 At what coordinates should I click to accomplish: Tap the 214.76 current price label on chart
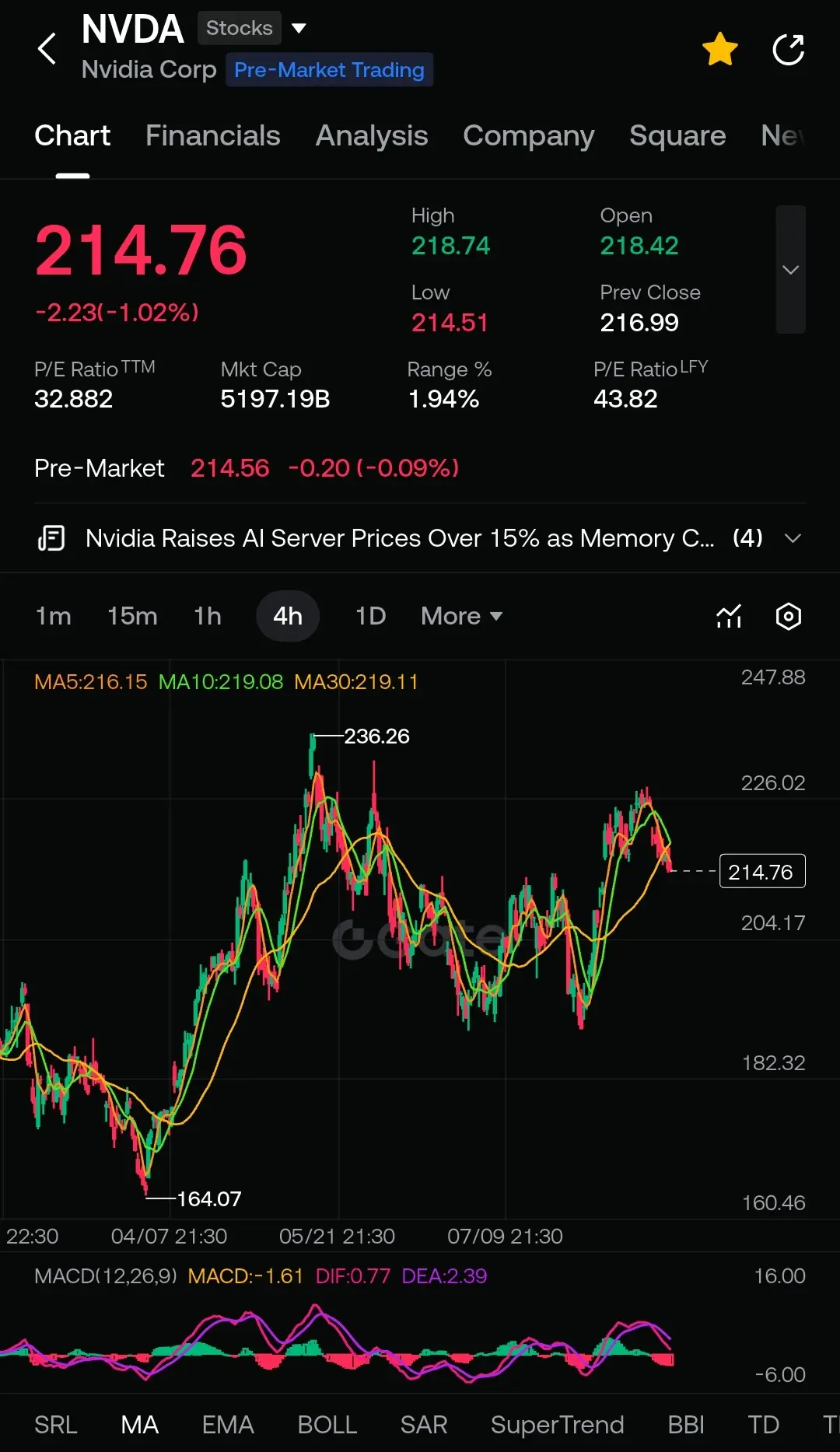762,871
